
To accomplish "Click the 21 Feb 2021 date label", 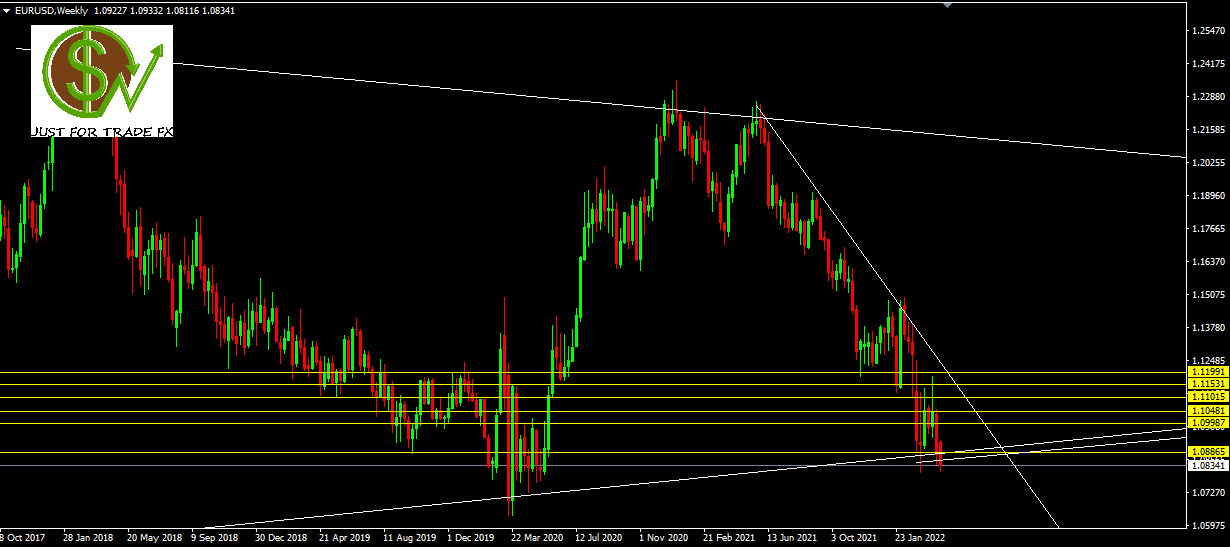I will tap(728, 537).
